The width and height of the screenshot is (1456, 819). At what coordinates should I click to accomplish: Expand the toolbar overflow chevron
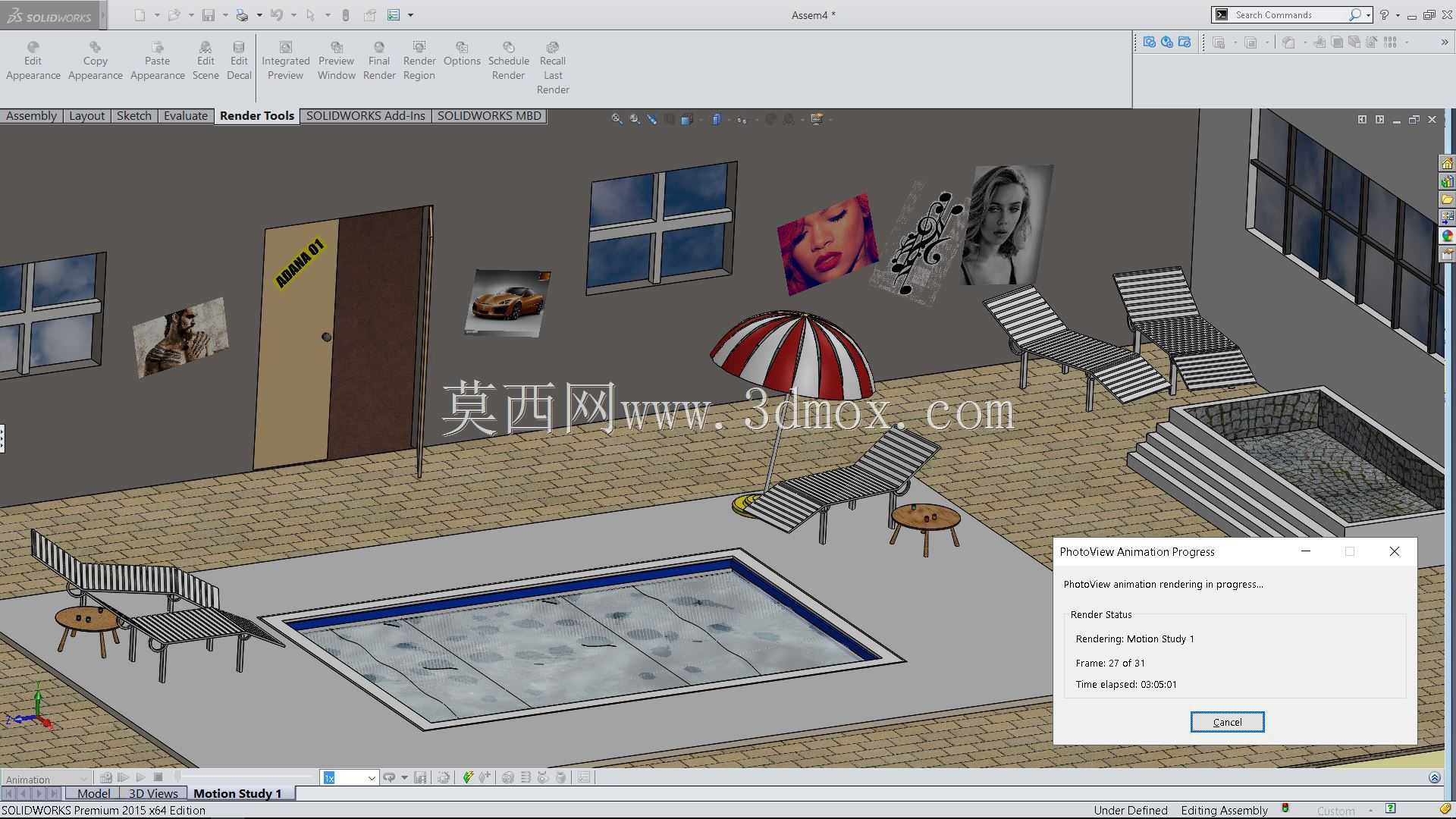(1444, 42)
